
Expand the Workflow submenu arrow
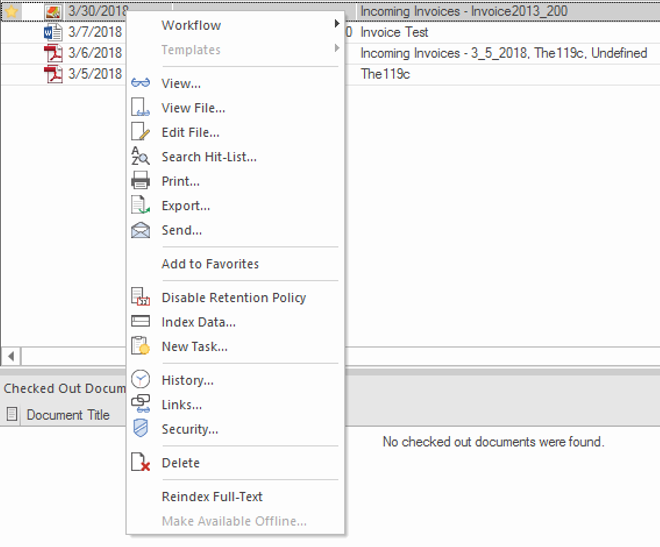336,23
